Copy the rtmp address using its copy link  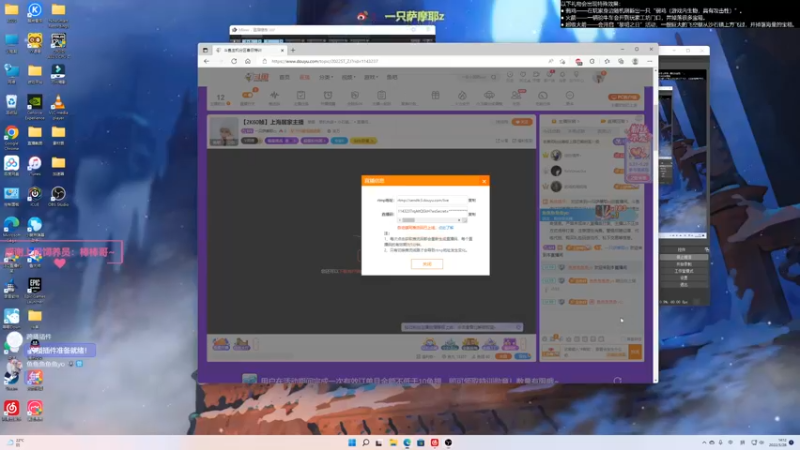[472, 201]
